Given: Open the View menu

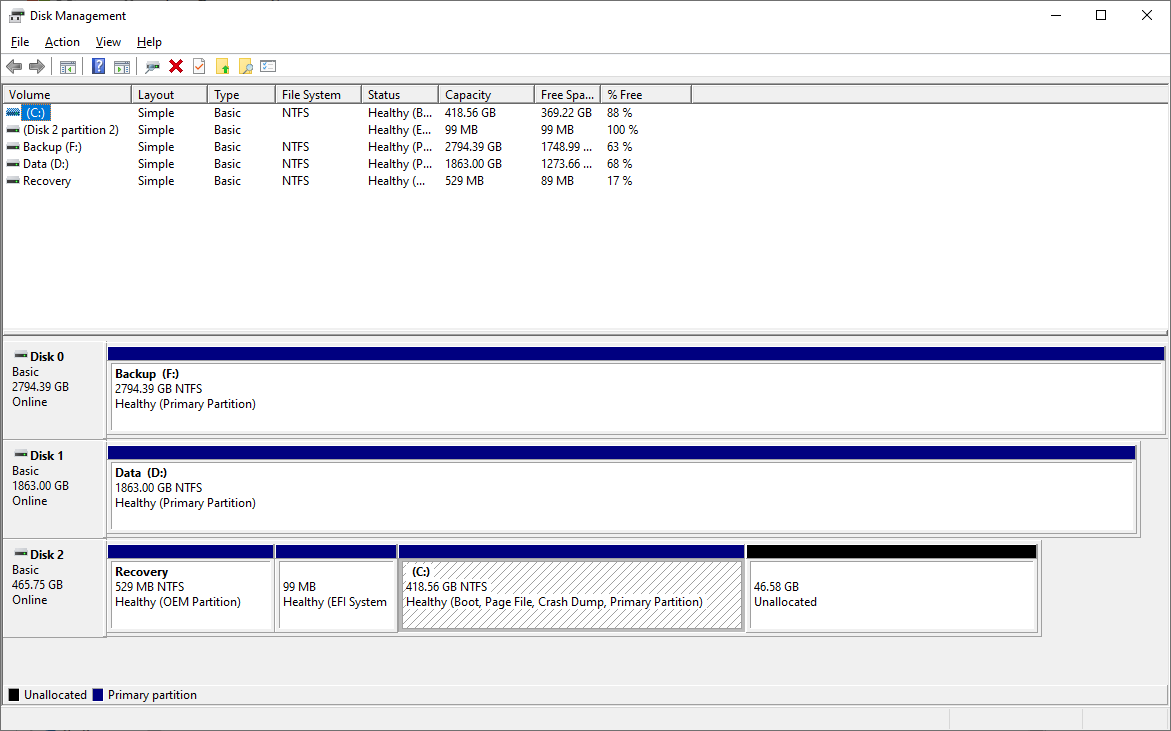Looking at the screenshot, I should pyautogui.click(x=108, y=42).
